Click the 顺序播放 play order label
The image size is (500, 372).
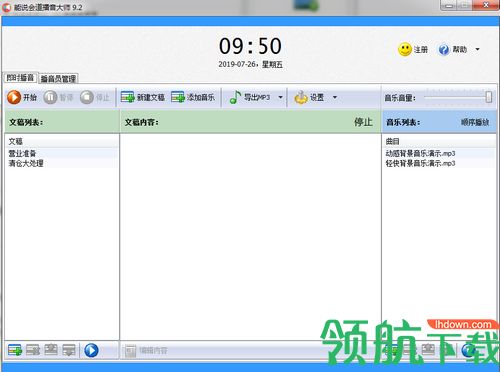pyautogui.click(x=475, y=122)
